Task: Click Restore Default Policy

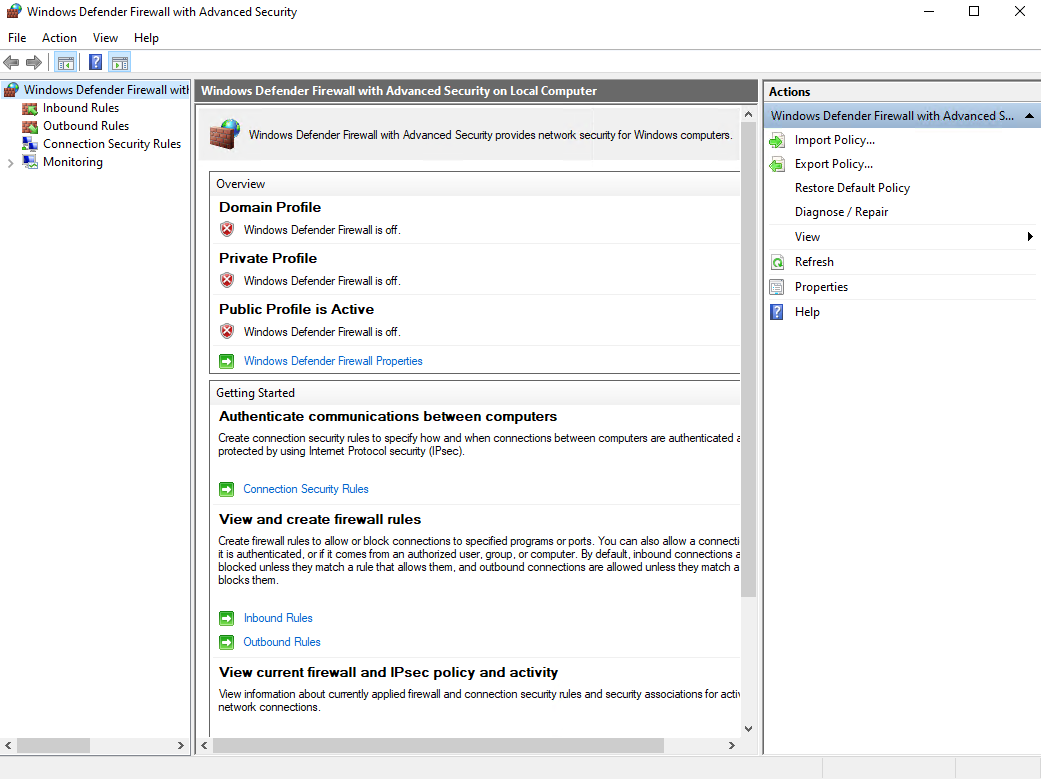Action: 852,187
